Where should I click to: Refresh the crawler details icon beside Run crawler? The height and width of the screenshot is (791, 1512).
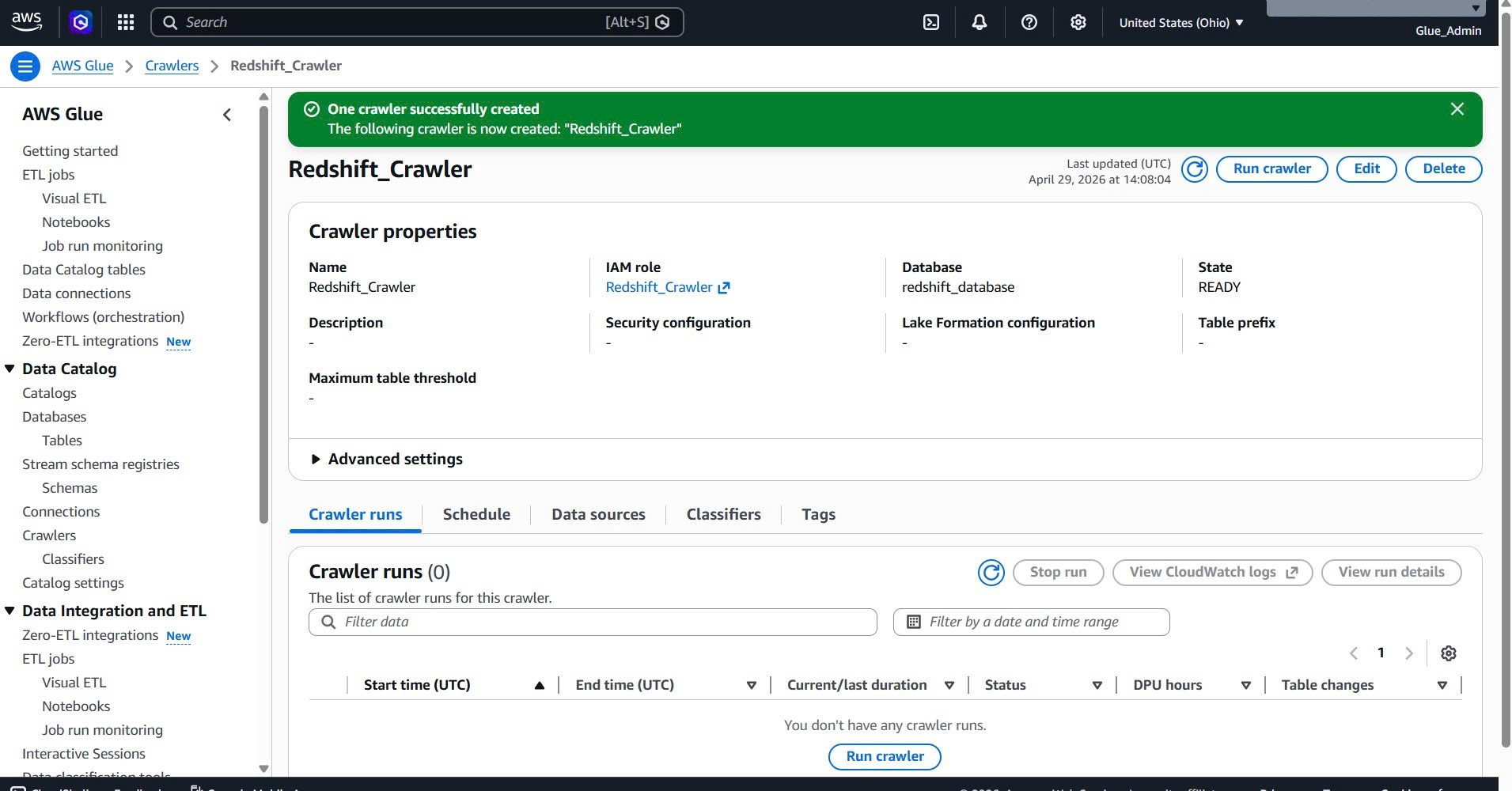click(x=1194, y=168)
